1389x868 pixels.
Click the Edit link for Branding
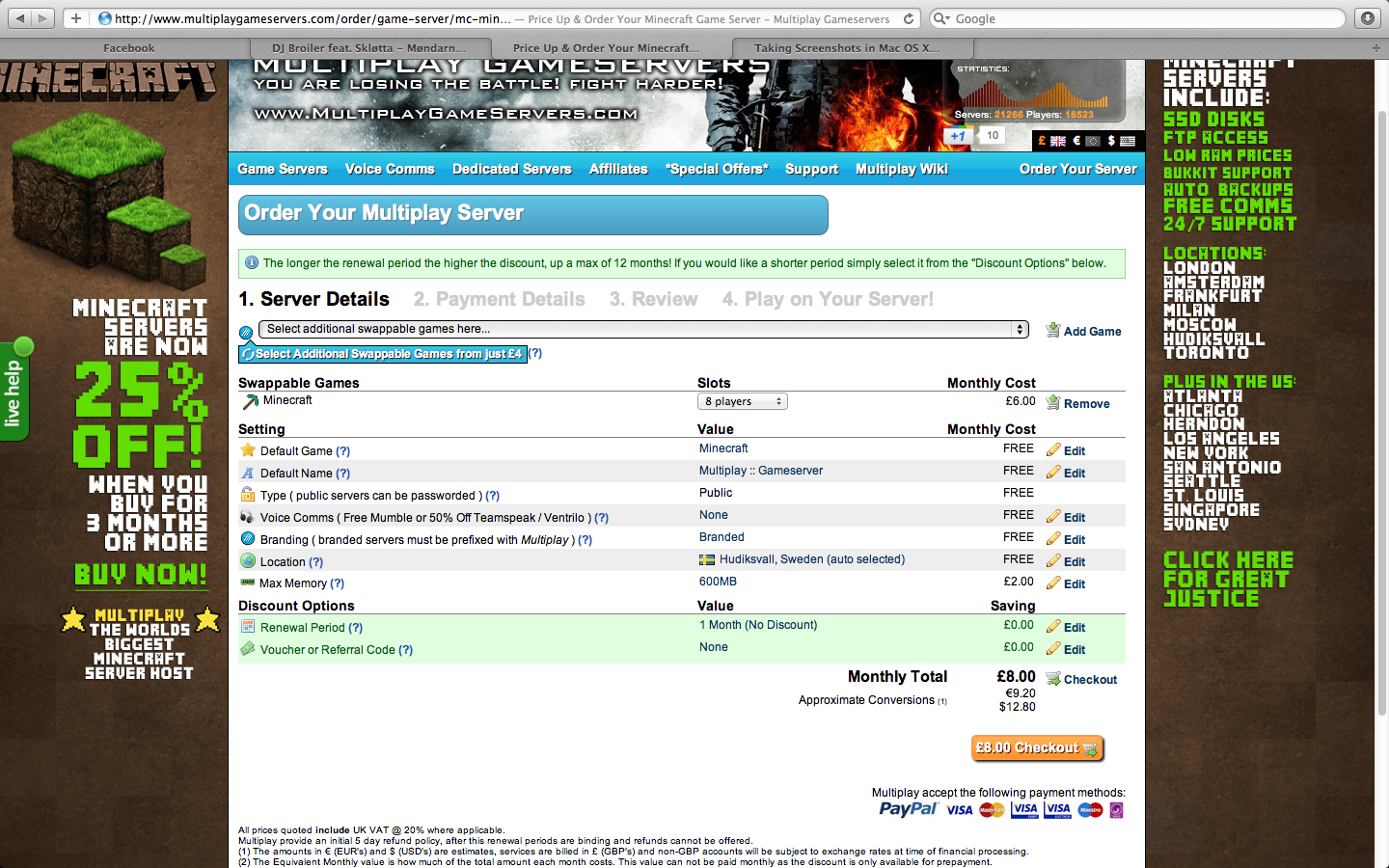(1075, 540)
